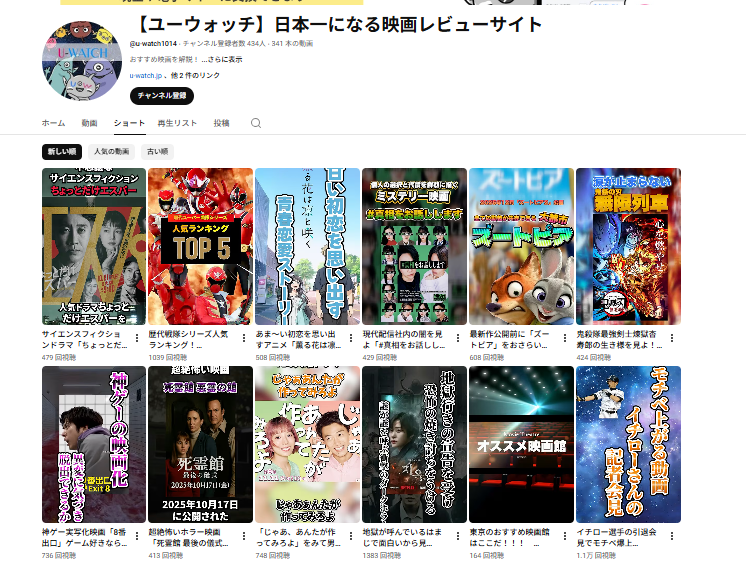Open the channel search magnifier icon
The width and height of the screenshot is (746, 564).
[x=256, y=123]
